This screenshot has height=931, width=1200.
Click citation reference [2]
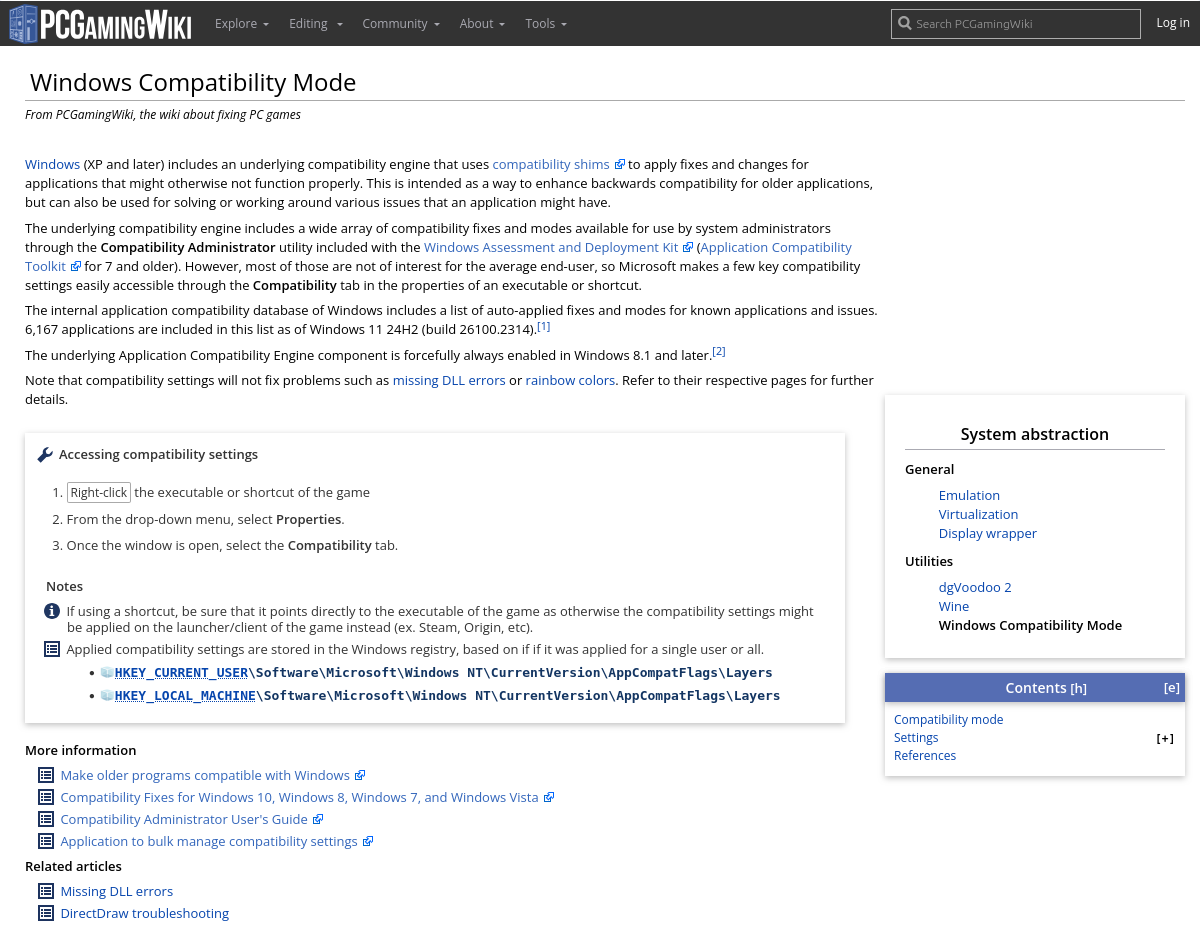coord(719,351)
